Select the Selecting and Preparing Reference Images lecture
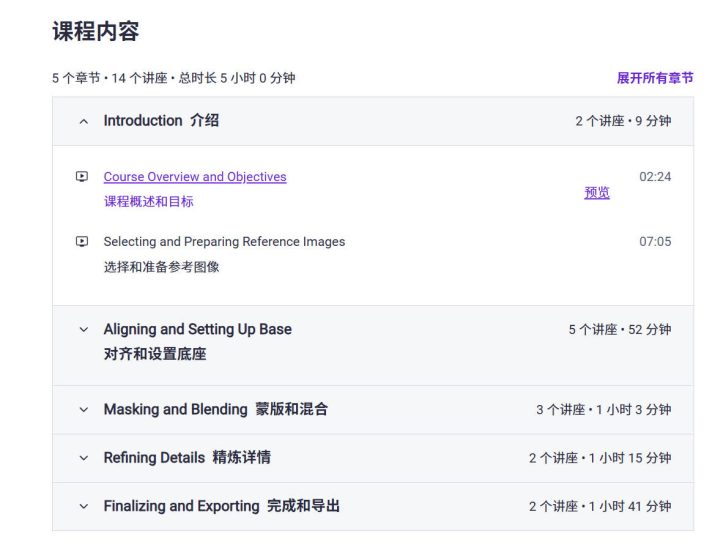The height and width of the screenshot is (550, 715). [x=224, y=242]
